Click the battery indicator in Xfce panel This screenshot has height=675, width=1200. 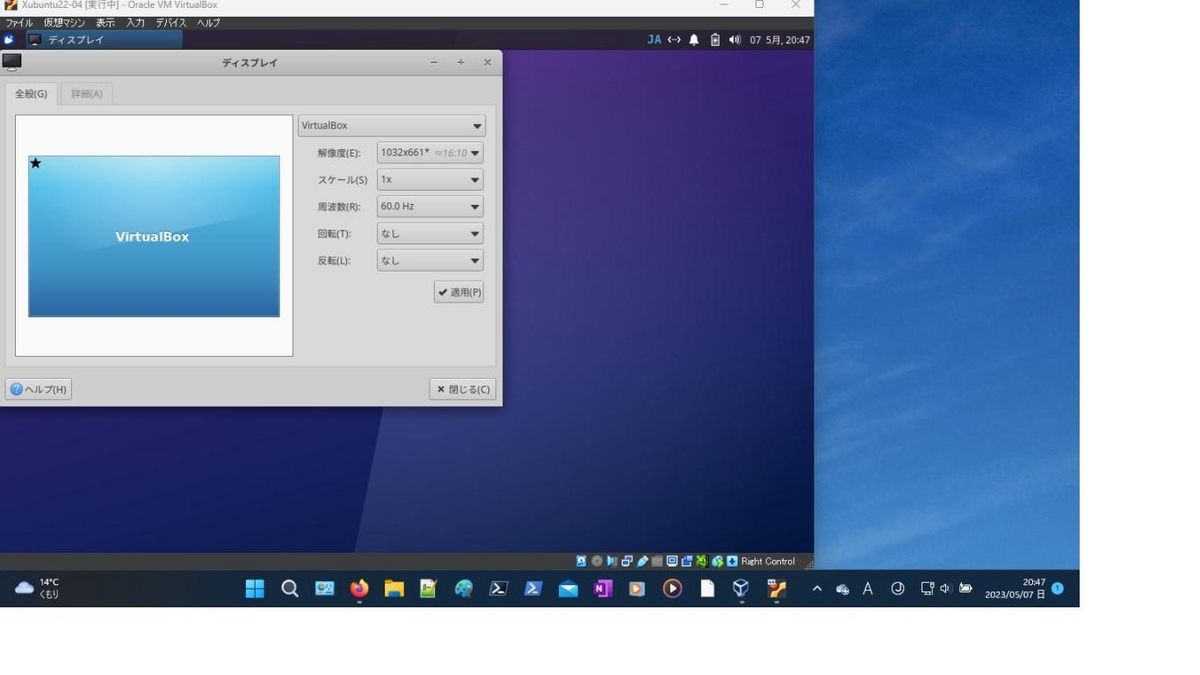715,40
